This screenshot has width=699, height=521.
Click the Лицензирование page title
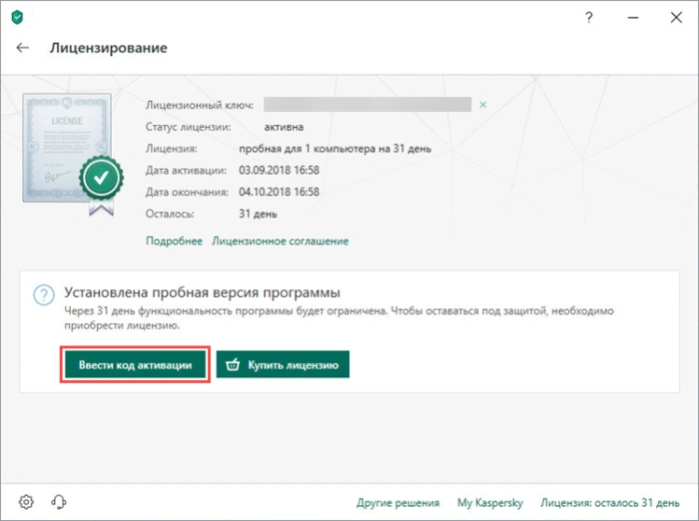(x=108, y=48)
